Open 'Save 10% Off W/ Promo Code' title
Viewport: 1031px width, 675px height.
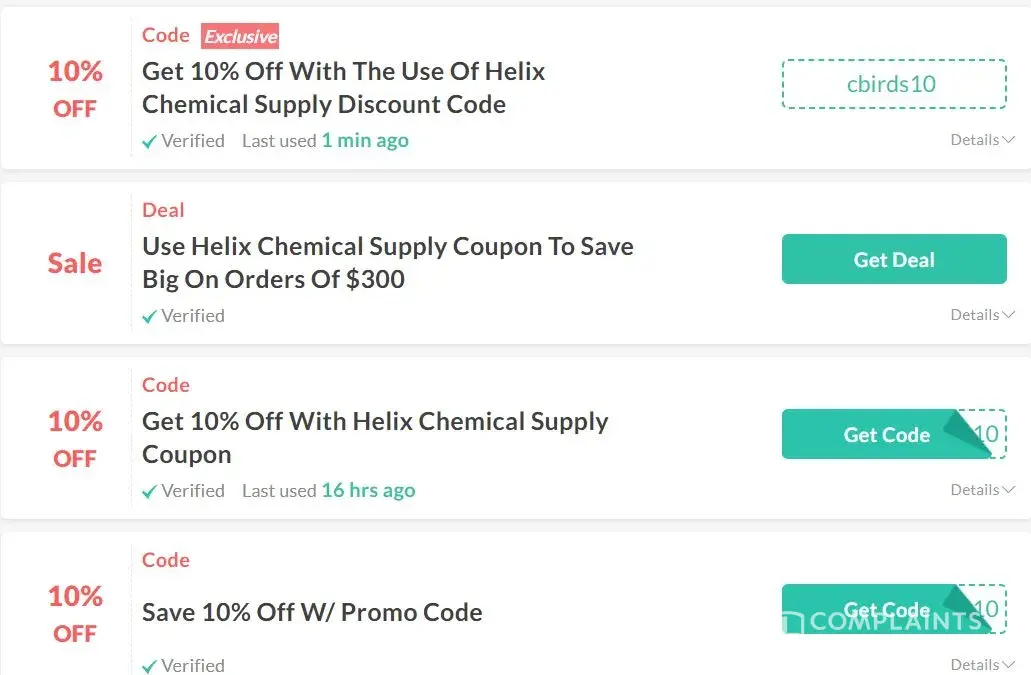(x=312, y=612)
